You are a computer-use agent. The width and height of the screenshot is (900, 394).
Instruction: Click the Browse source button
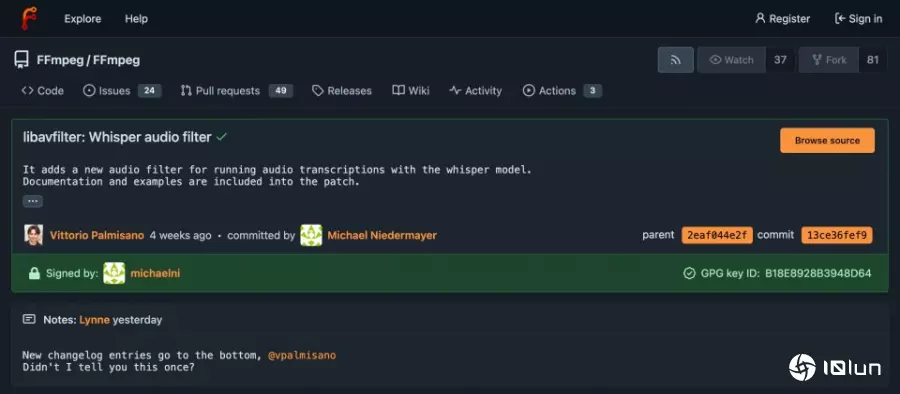[827, 140]
